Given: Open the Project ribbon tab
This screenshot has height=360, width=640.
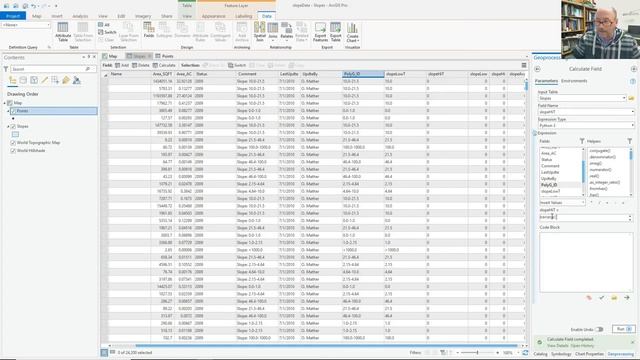Looking at the screenshot, I should [x=13, y=16].
